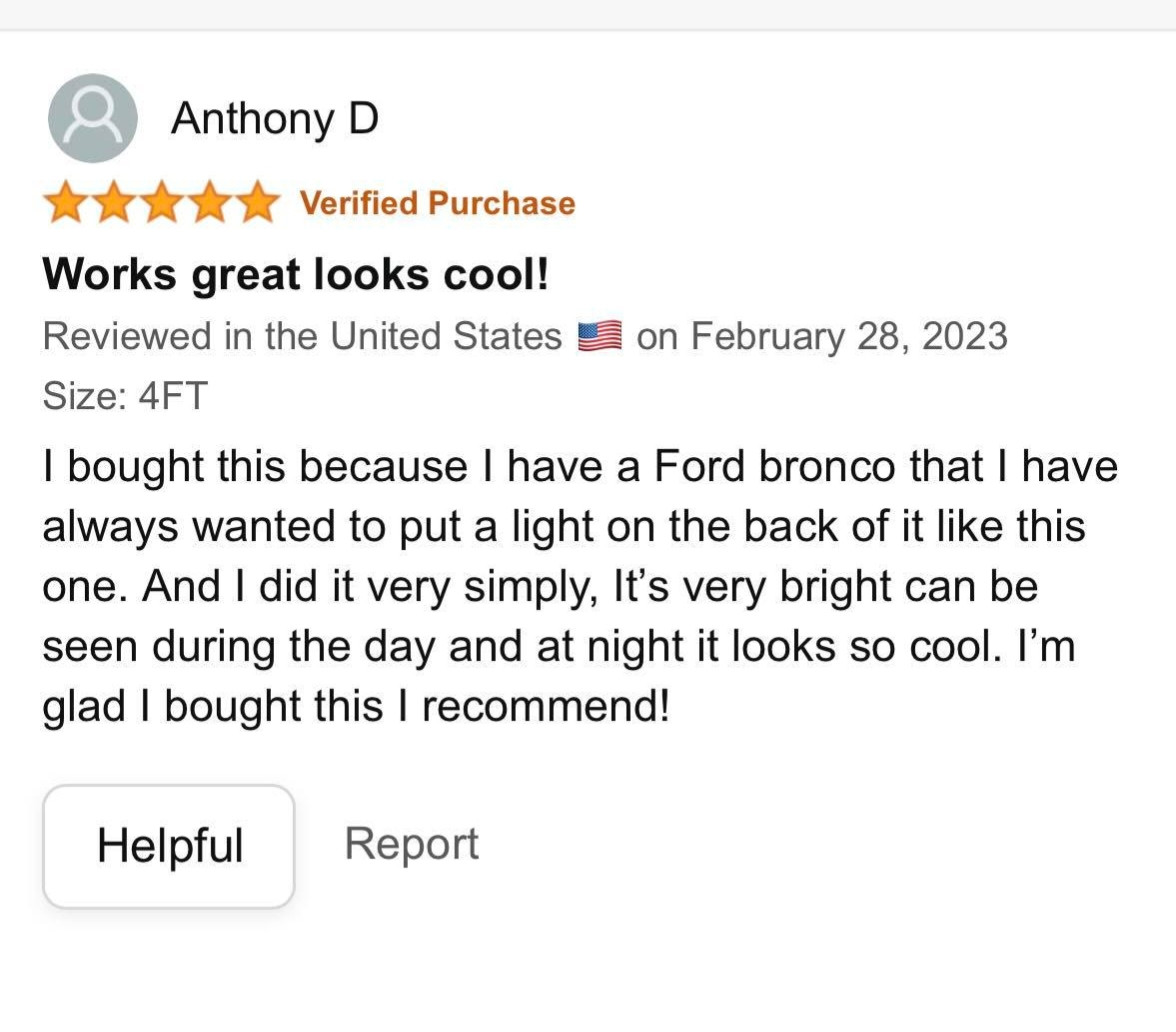The image size is (1176, 1032).
Task: Click Anthony D's profile avatar icon
Action: click(92, 118)
